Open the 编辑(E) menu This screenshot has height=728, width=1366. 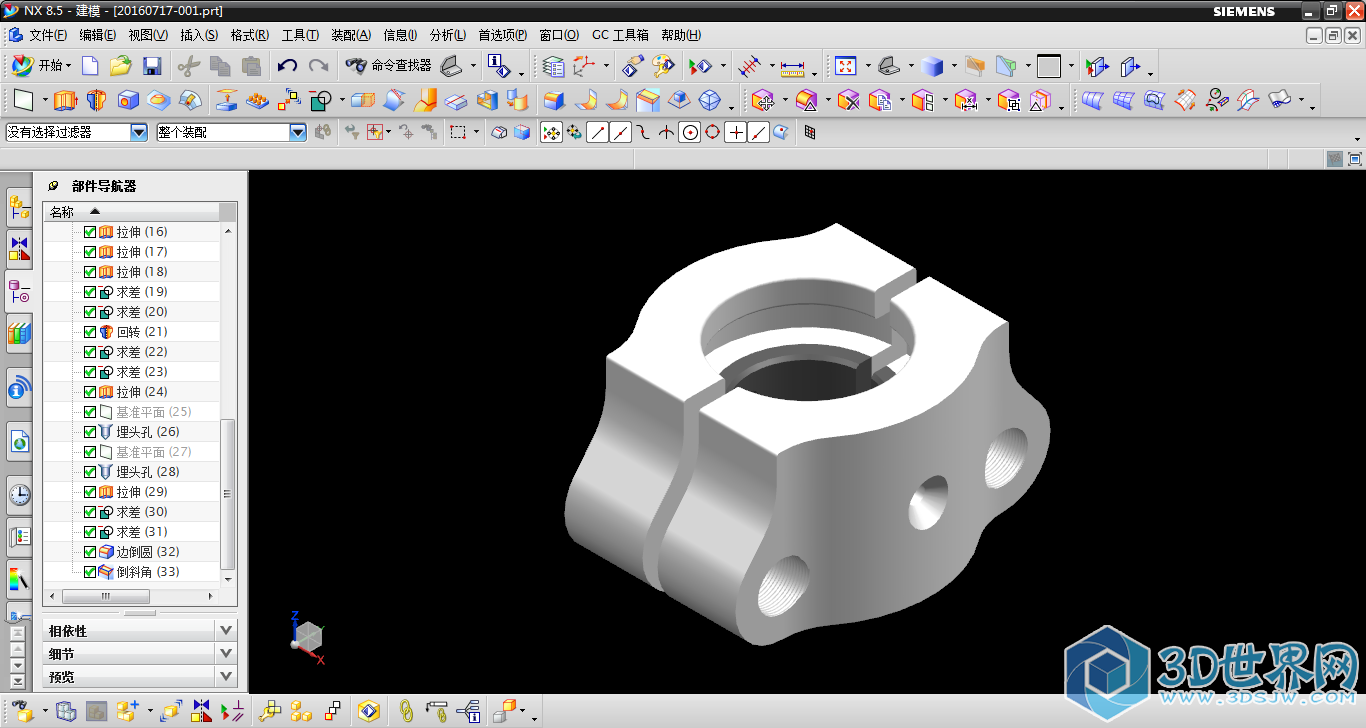[98, 35]
